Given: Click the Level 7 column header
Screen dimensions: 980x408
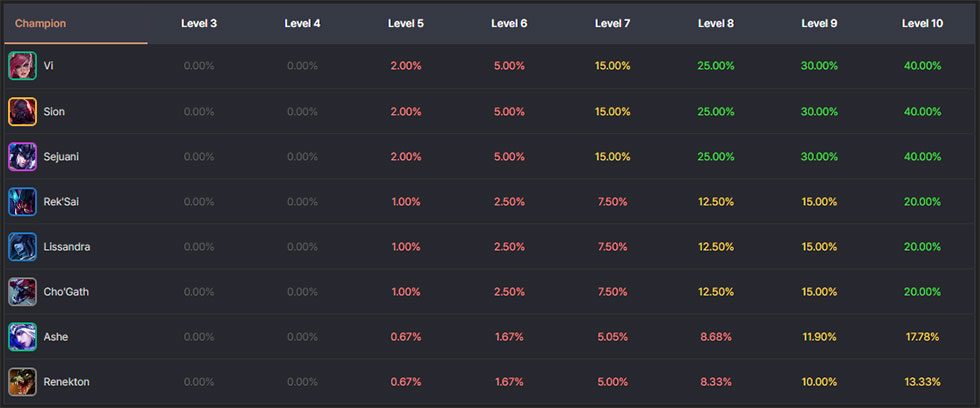Looking at the screenshot, I should tap(612, 24).
